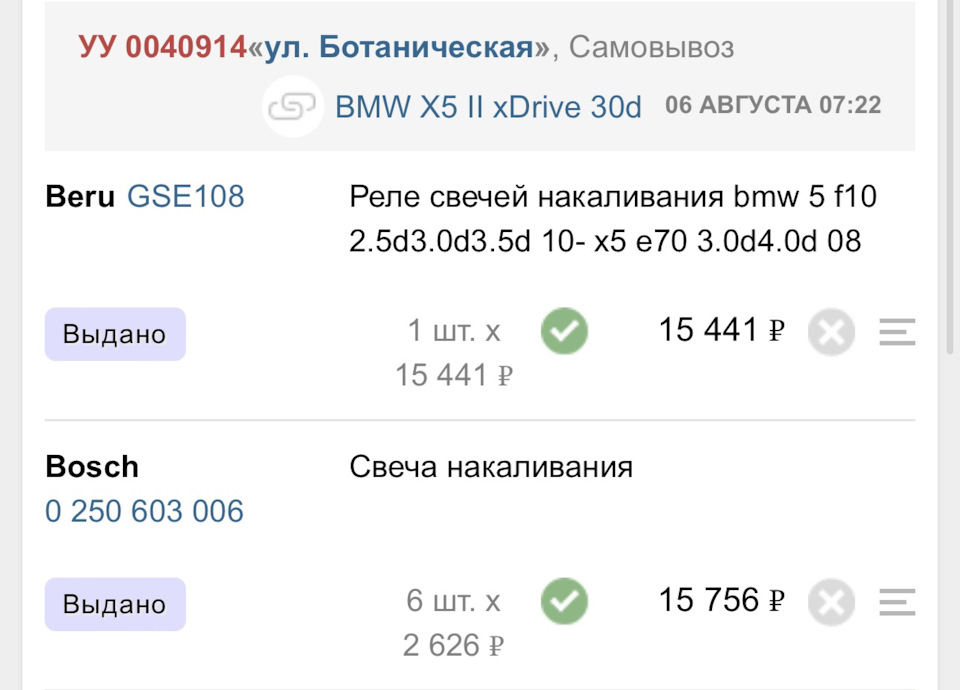The height and width of the screenshot is (690, 960).
Task: Click green checkmark for Bosch glow plug item
Action: (x=564, y=602)
